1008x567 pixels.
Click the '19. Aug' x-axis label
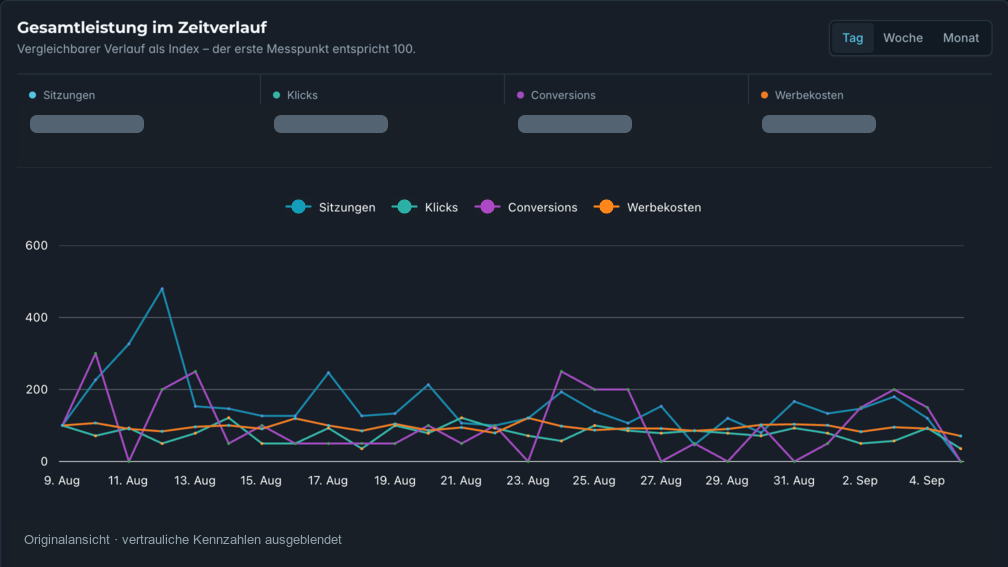tap(395, 480)
